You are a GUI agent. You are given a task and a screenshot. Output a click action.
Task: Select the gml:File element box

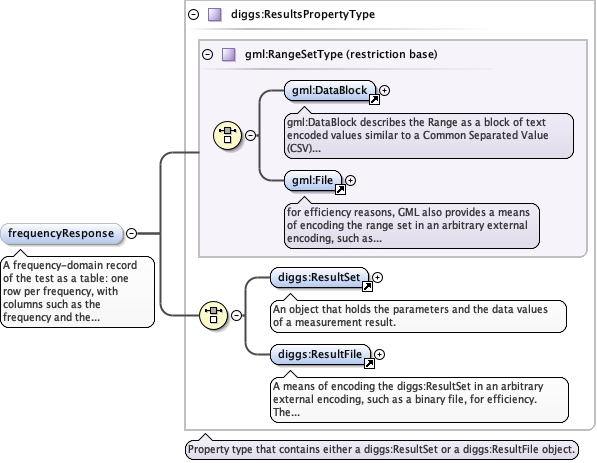313,180
